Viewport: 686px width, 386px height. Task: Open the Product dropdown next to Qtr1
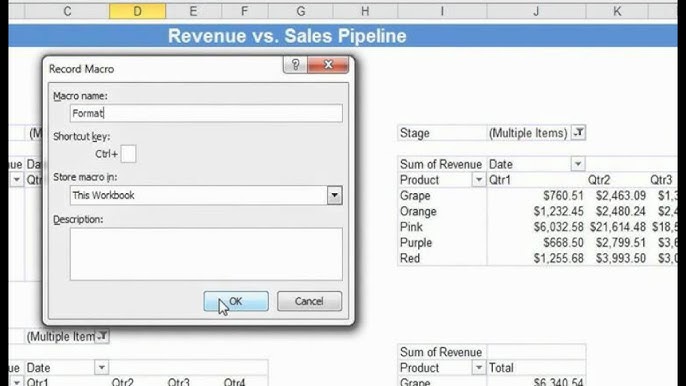point(479,180)
